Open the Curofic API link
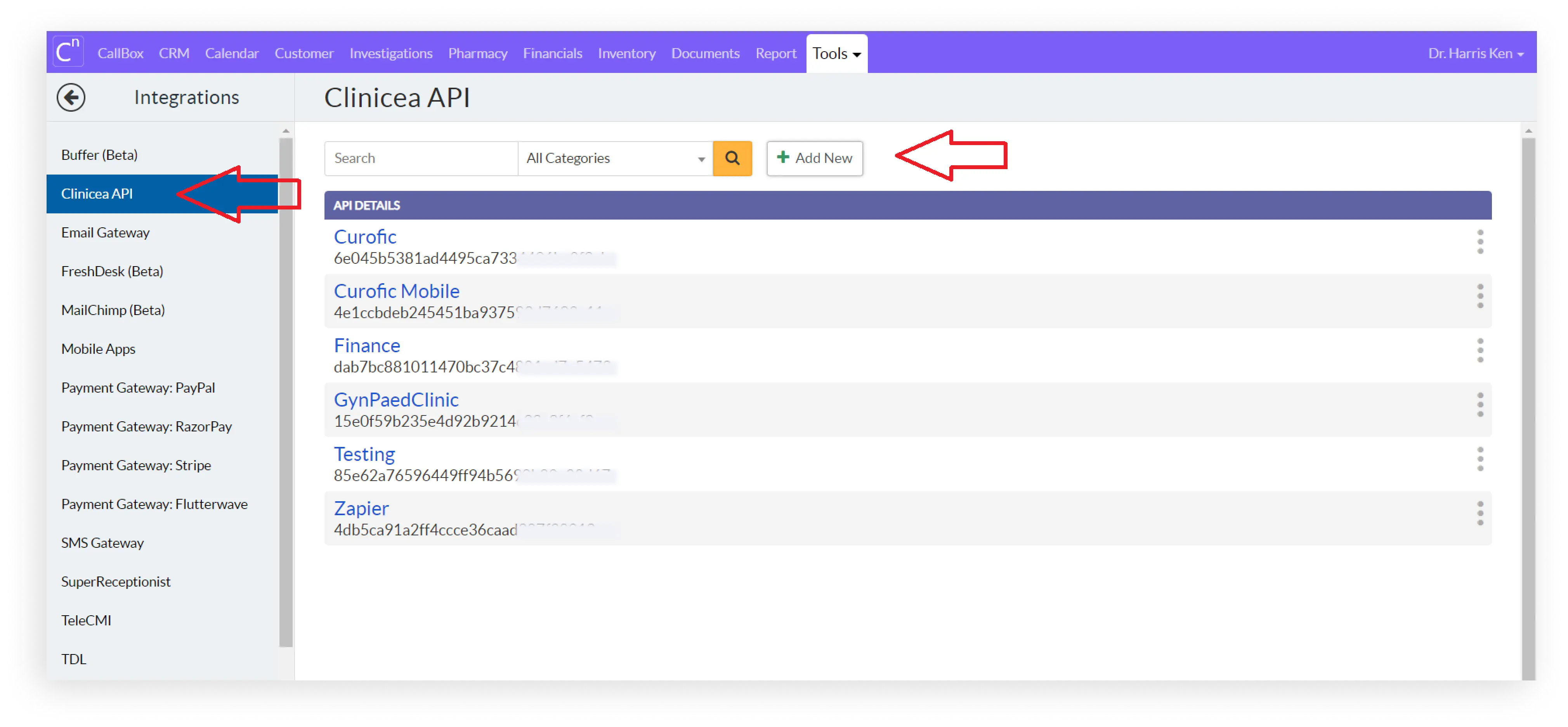The width and height of the screenshot is (1568, 727). tap(365, 237)
